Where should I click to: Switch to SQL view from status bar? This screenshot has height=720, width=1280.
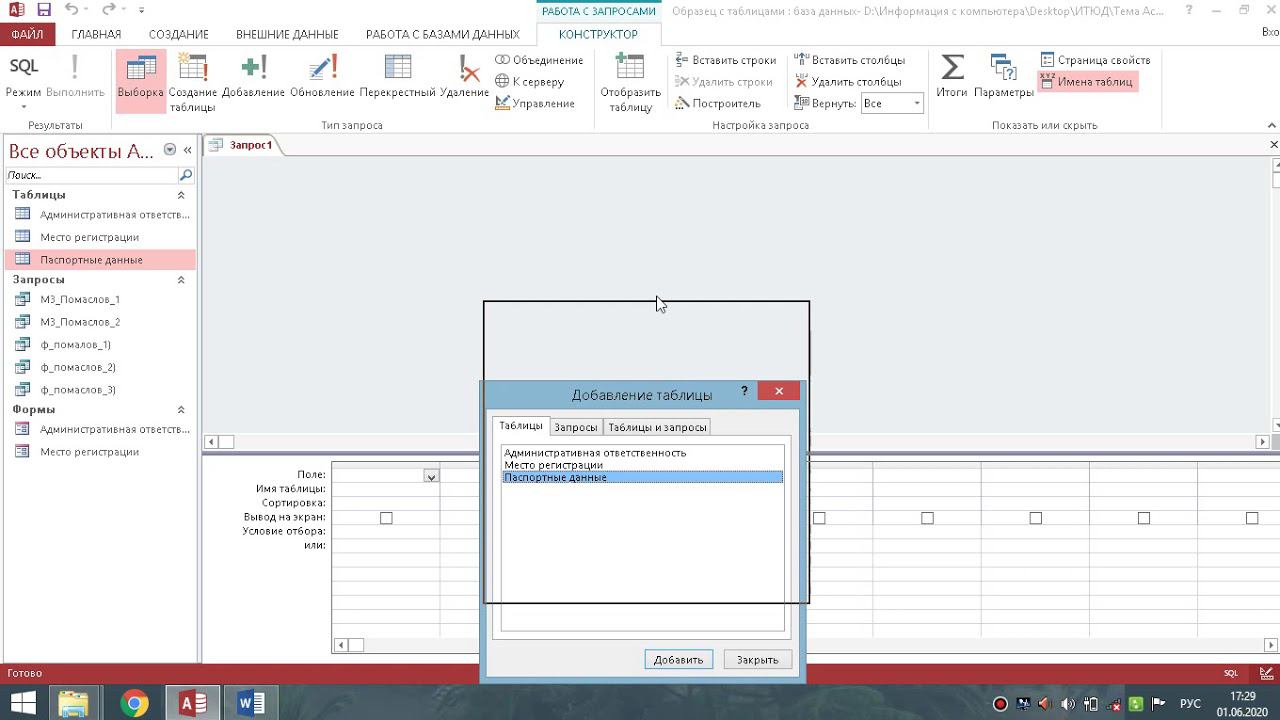pyautogui.click(x=1231, y=673)
